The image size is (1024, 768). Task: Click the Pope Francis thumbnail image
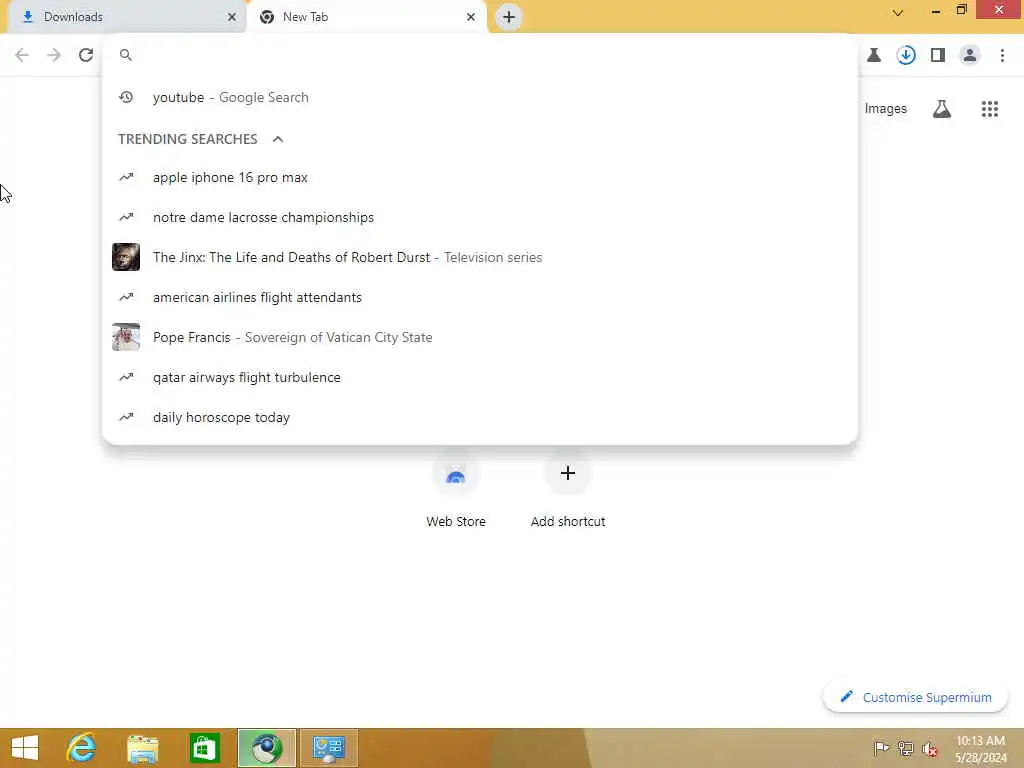coord(126,337)
